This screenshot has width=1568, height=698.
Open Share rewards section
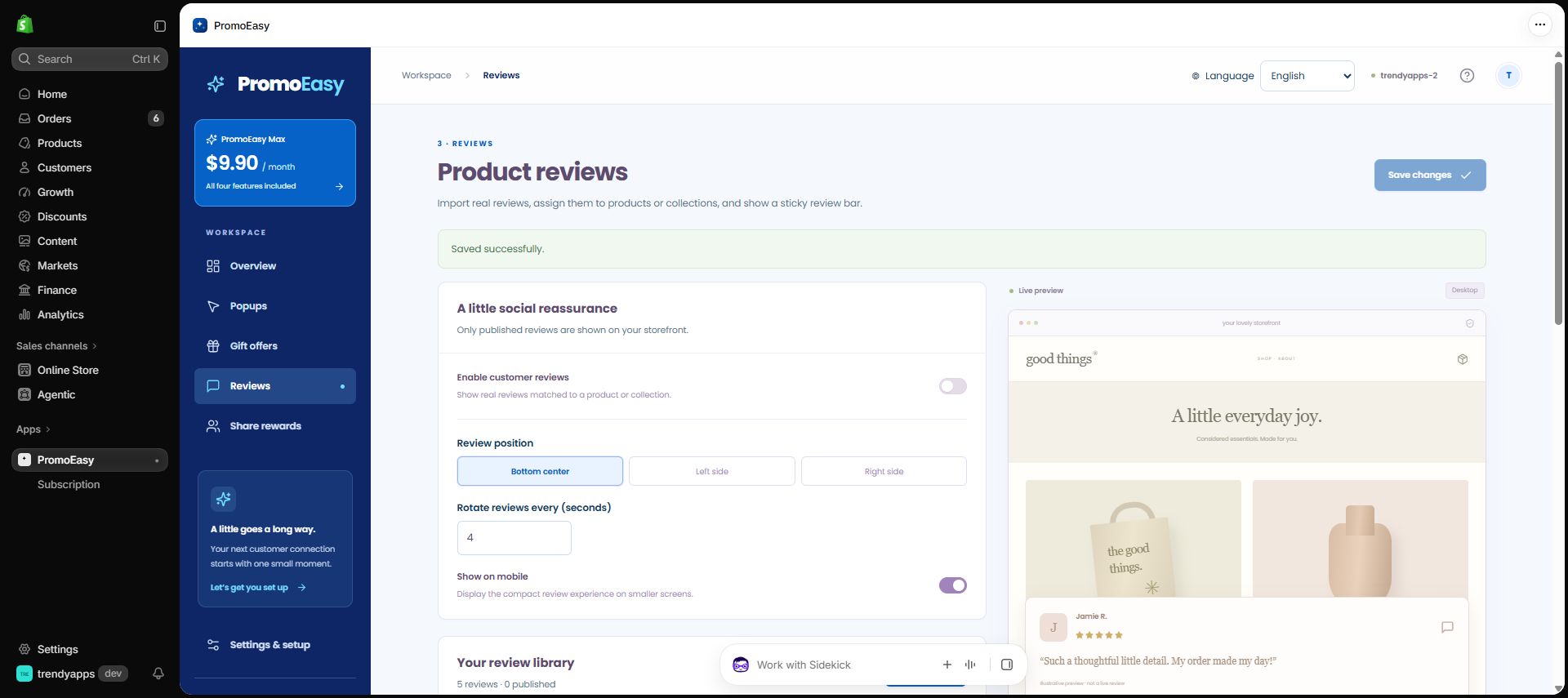click(275, 426)
